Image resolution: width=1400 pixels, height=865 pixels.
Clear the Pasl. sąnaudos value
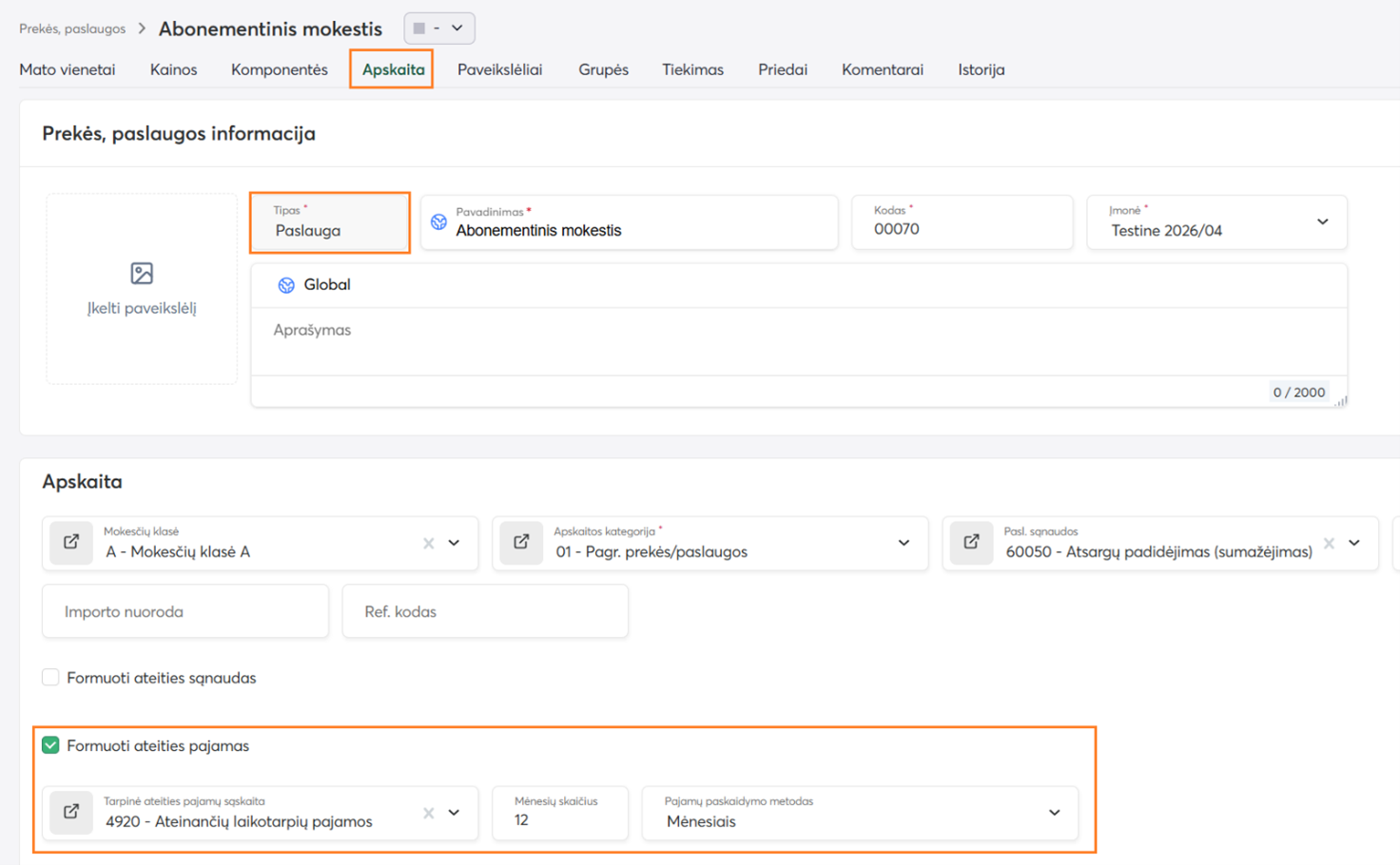point(1329,544)
